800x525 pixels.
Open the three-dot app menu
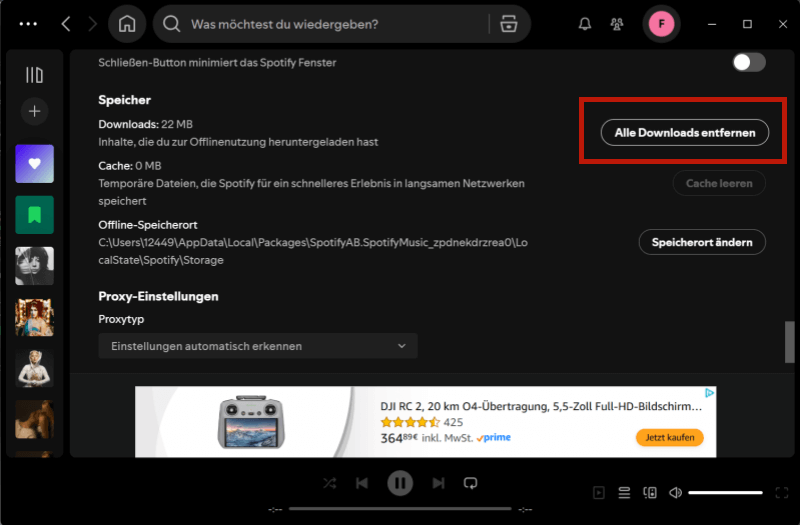(28, 24)
